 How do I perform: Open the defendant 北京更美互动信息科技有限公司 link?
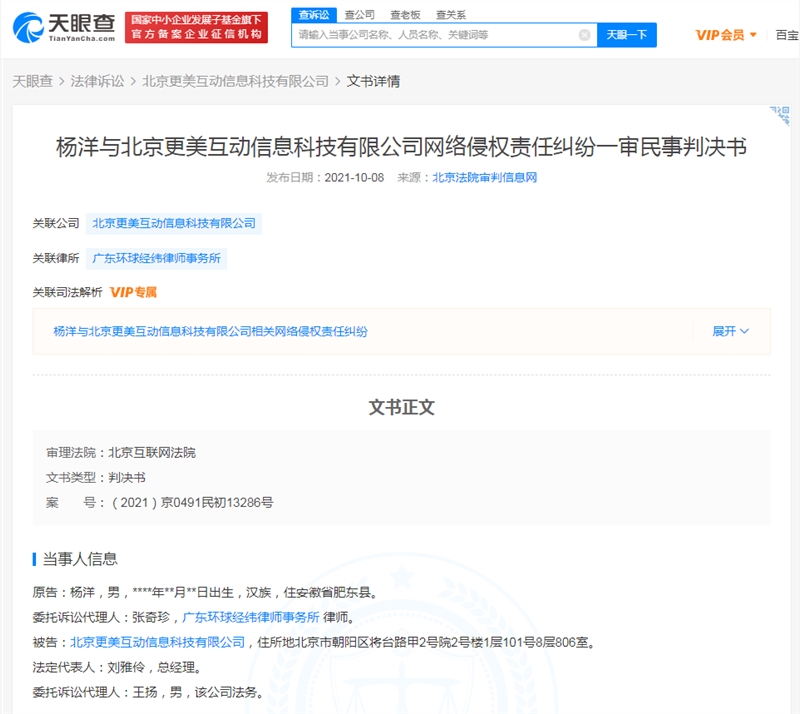[x=157, y=643]
